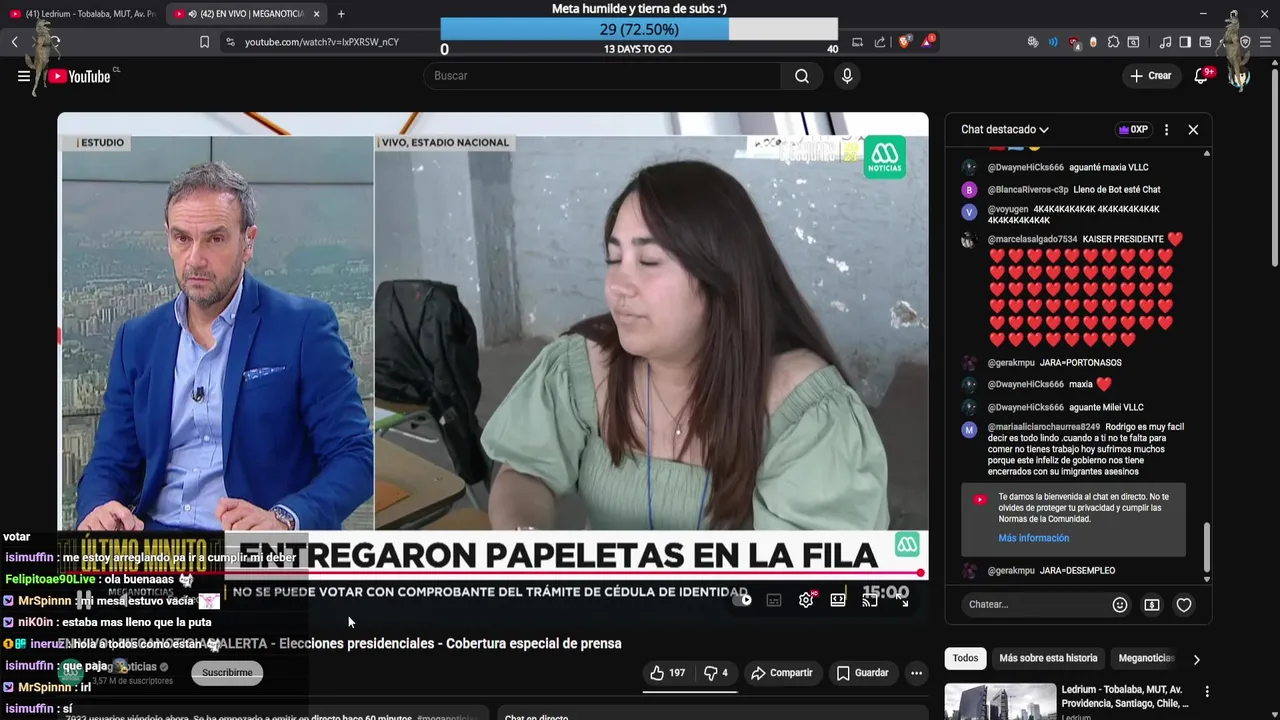Open Brave Shields lion icon

[x=904, y=42]
